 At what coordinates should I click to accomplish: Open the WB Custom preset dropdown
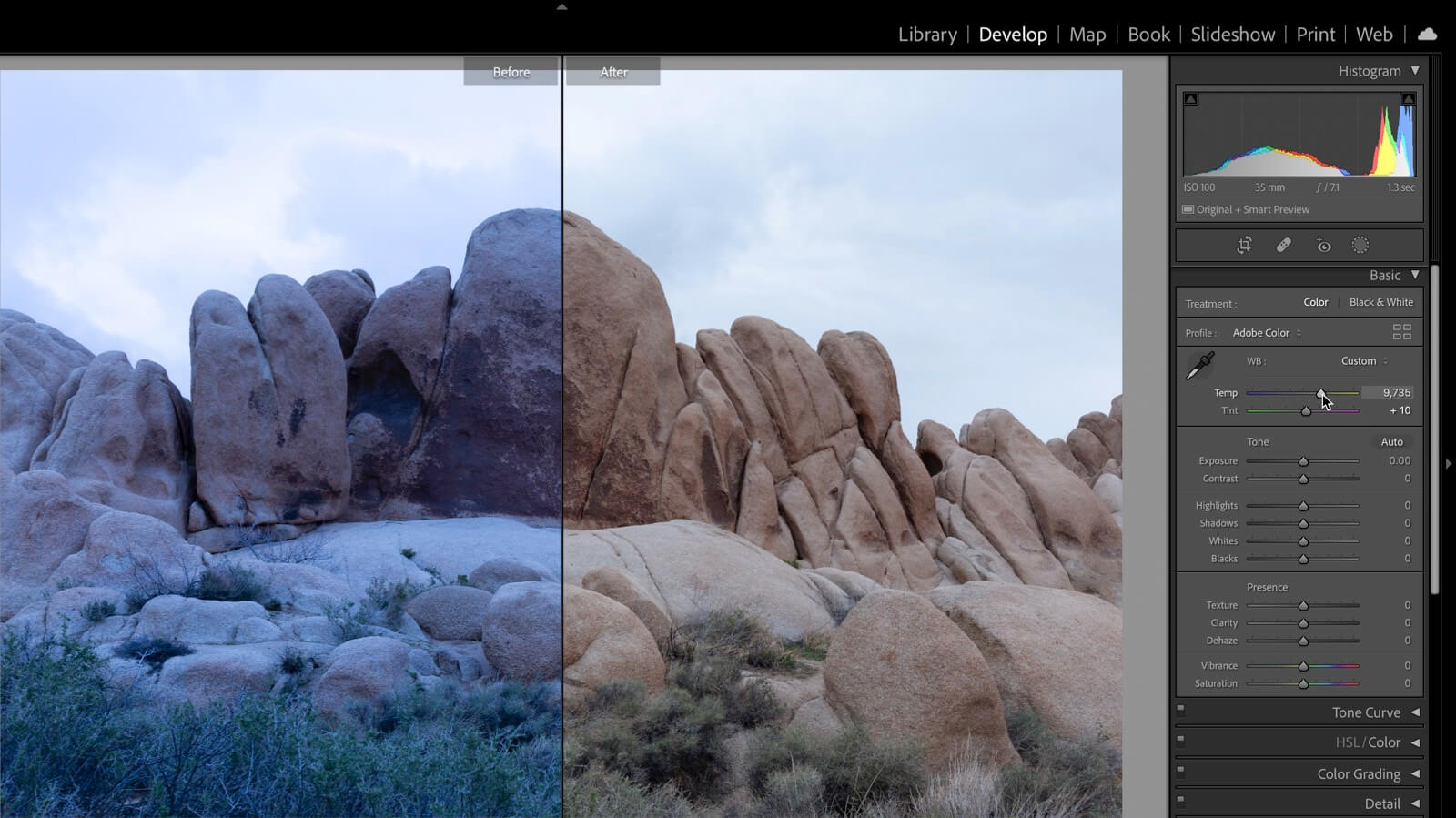pyautogui.click(x=1363, y=361)
